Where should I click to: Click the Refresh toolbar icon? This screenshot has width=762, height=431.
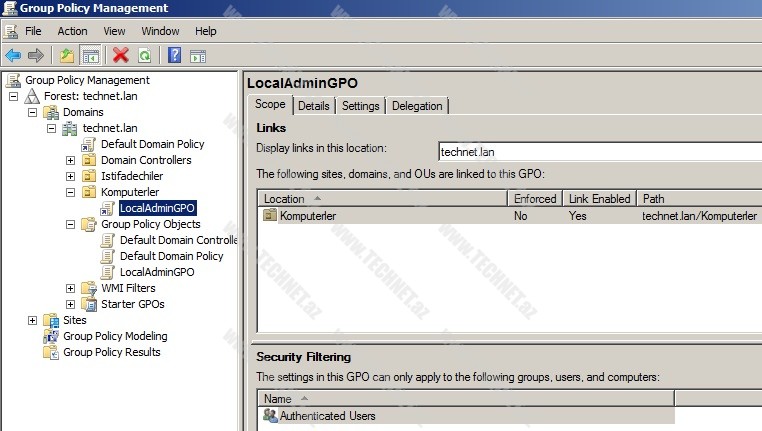pos(145,55)
